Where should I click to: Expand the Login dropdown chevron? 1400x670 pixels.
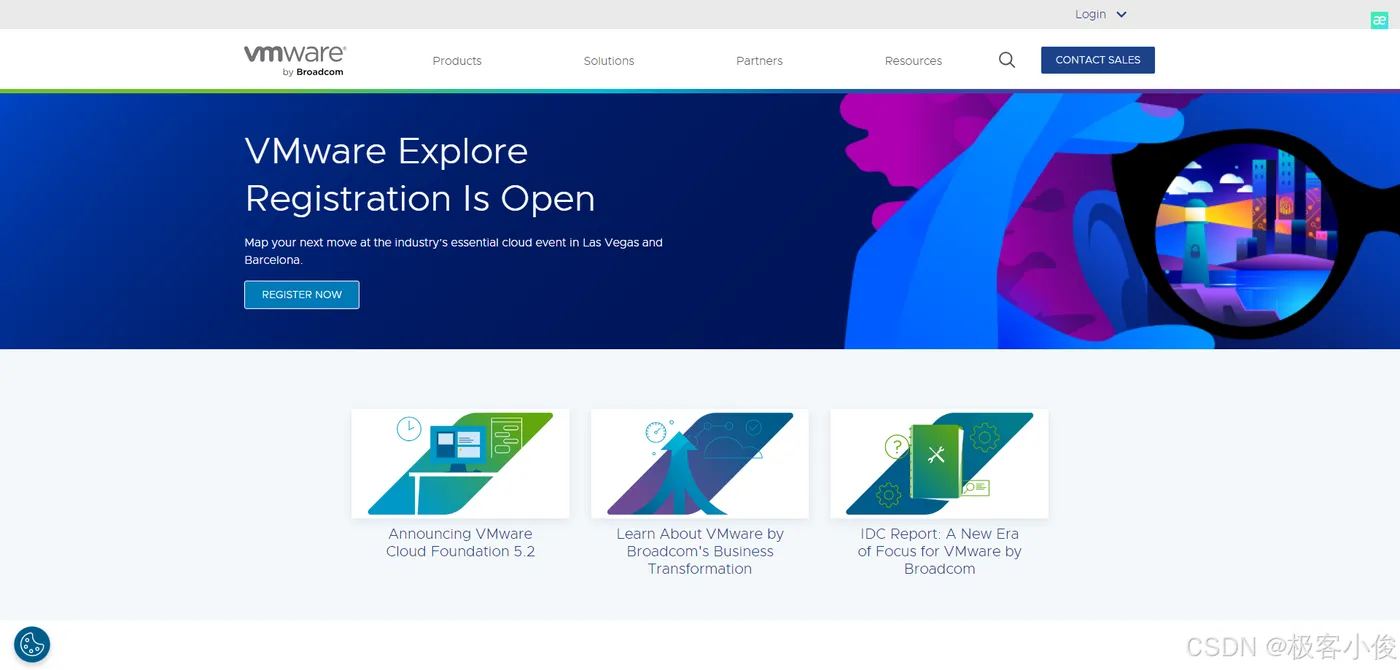[1121, 15]
